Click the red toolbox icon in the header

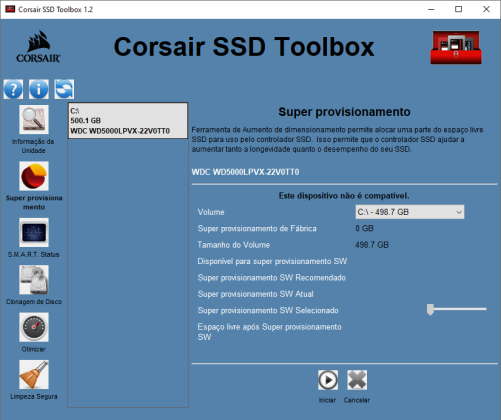click(x=456, y=47)
